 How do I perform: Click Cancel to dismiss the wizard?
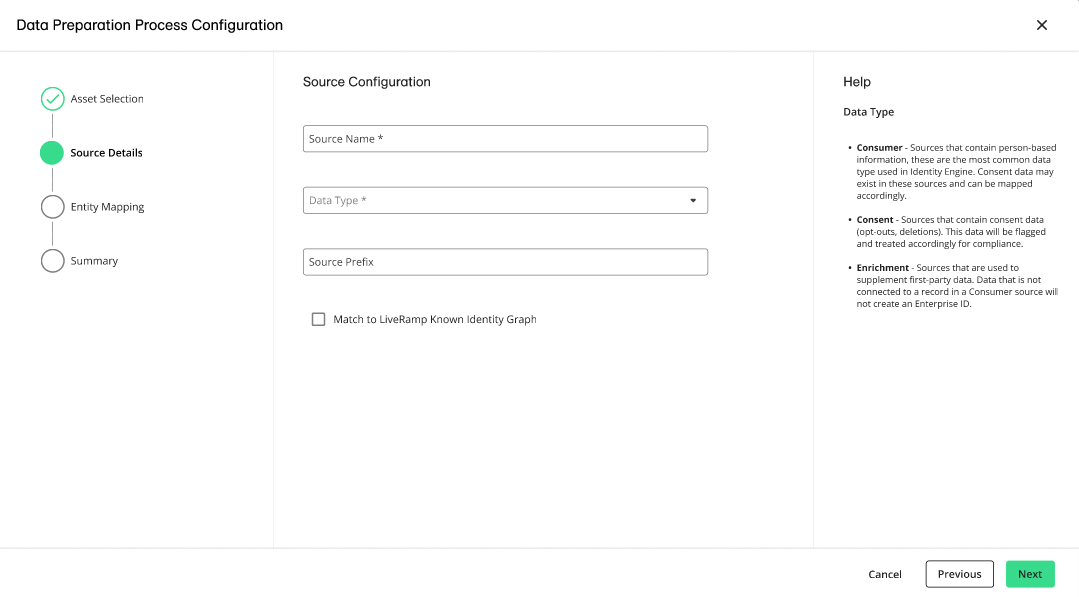(884, 574)
